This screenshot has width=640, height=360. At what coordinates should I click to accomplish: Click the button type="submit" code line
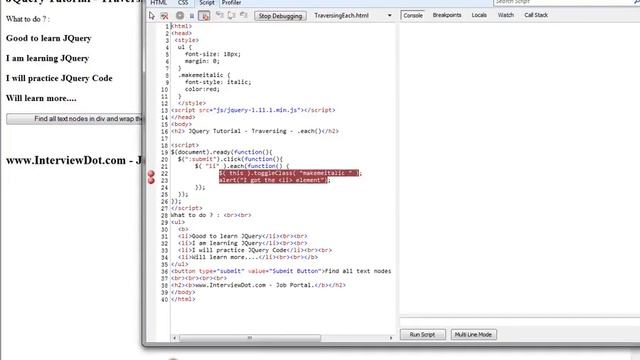click(281, 271)
